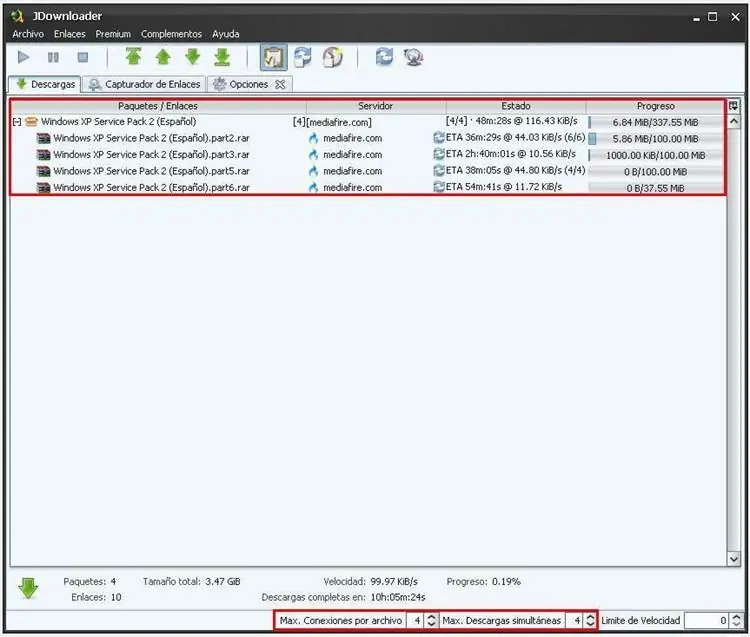Sort by Estado column header

(516, 106)
